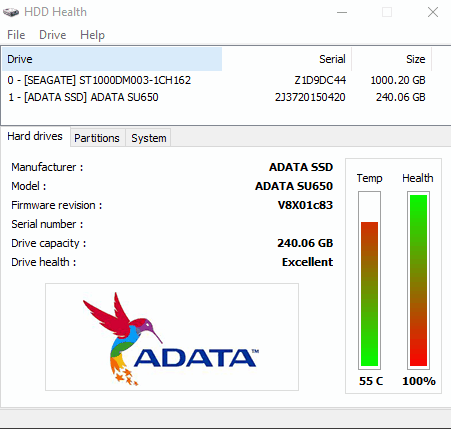Switch to the Partitions tab
451x429 pixels.
point(97,138)
